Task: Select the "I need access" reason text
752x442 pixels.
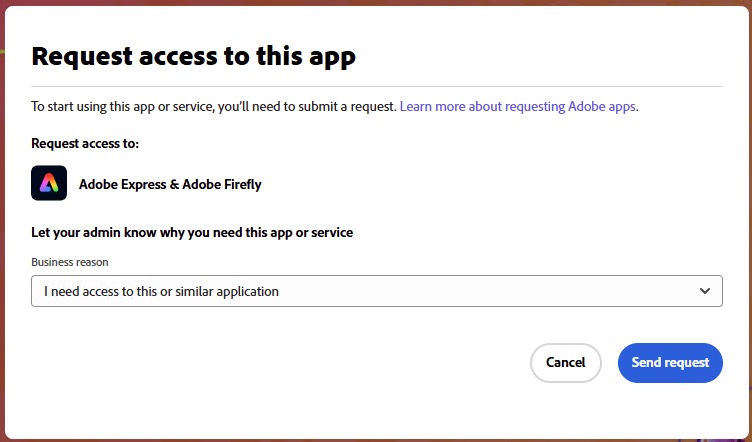Action: [x=161, y=292]
